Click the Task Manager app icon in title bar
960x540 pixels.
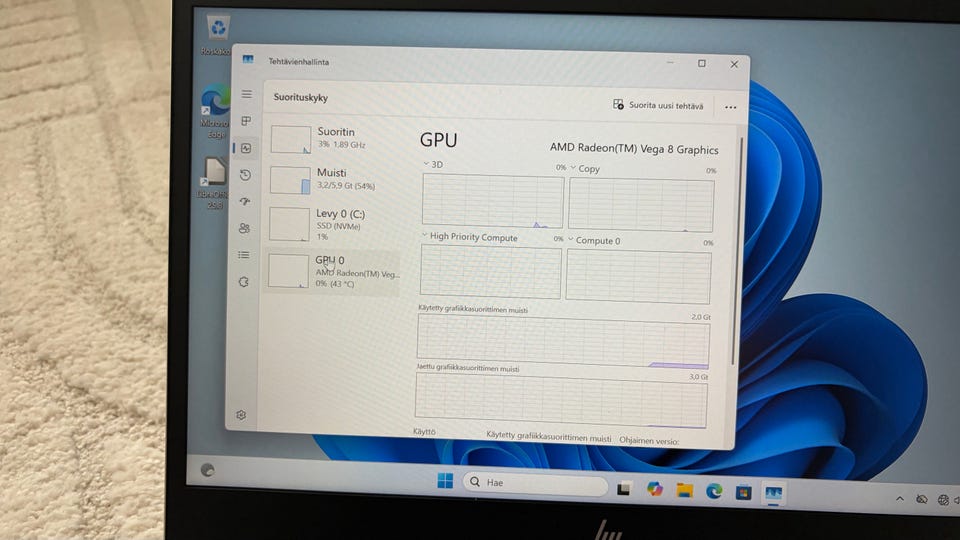[248, 59]
